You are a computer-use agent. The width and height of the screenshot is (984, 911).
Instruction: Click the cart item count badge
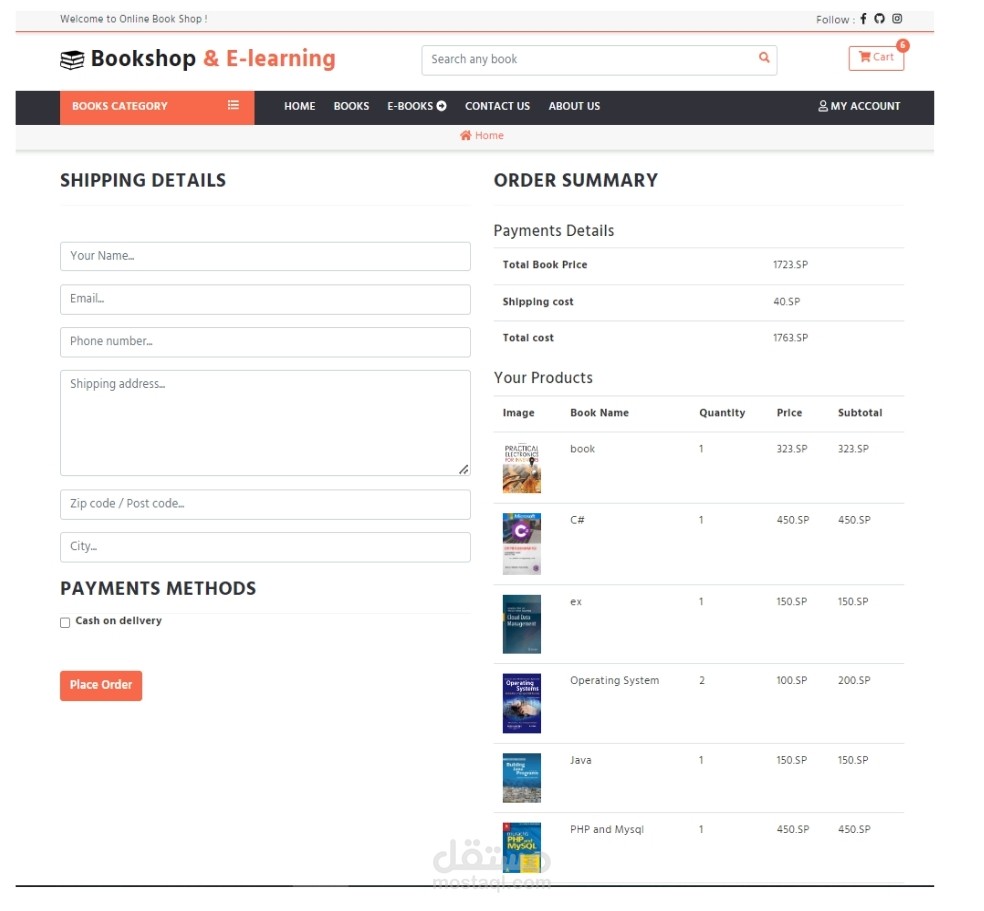tap(902, 45)
